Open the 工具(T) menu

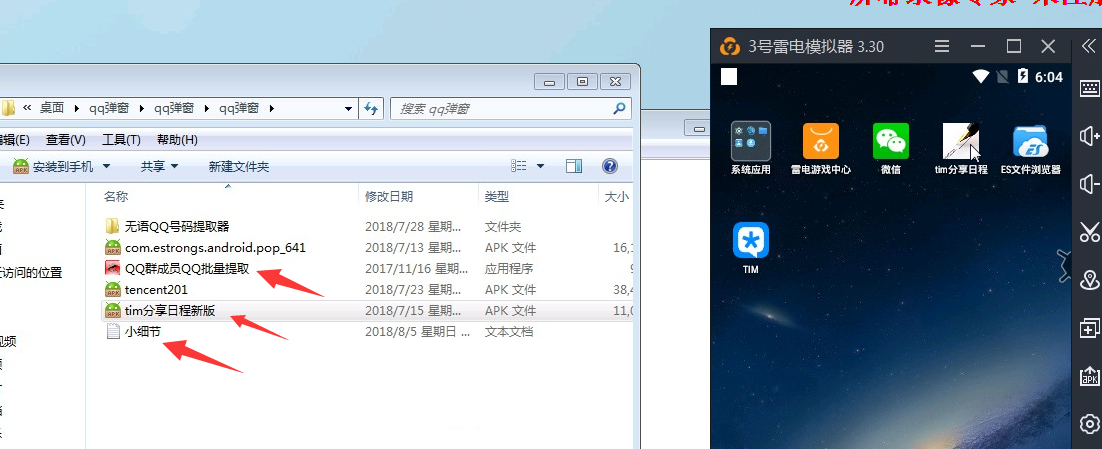point(122,140)
